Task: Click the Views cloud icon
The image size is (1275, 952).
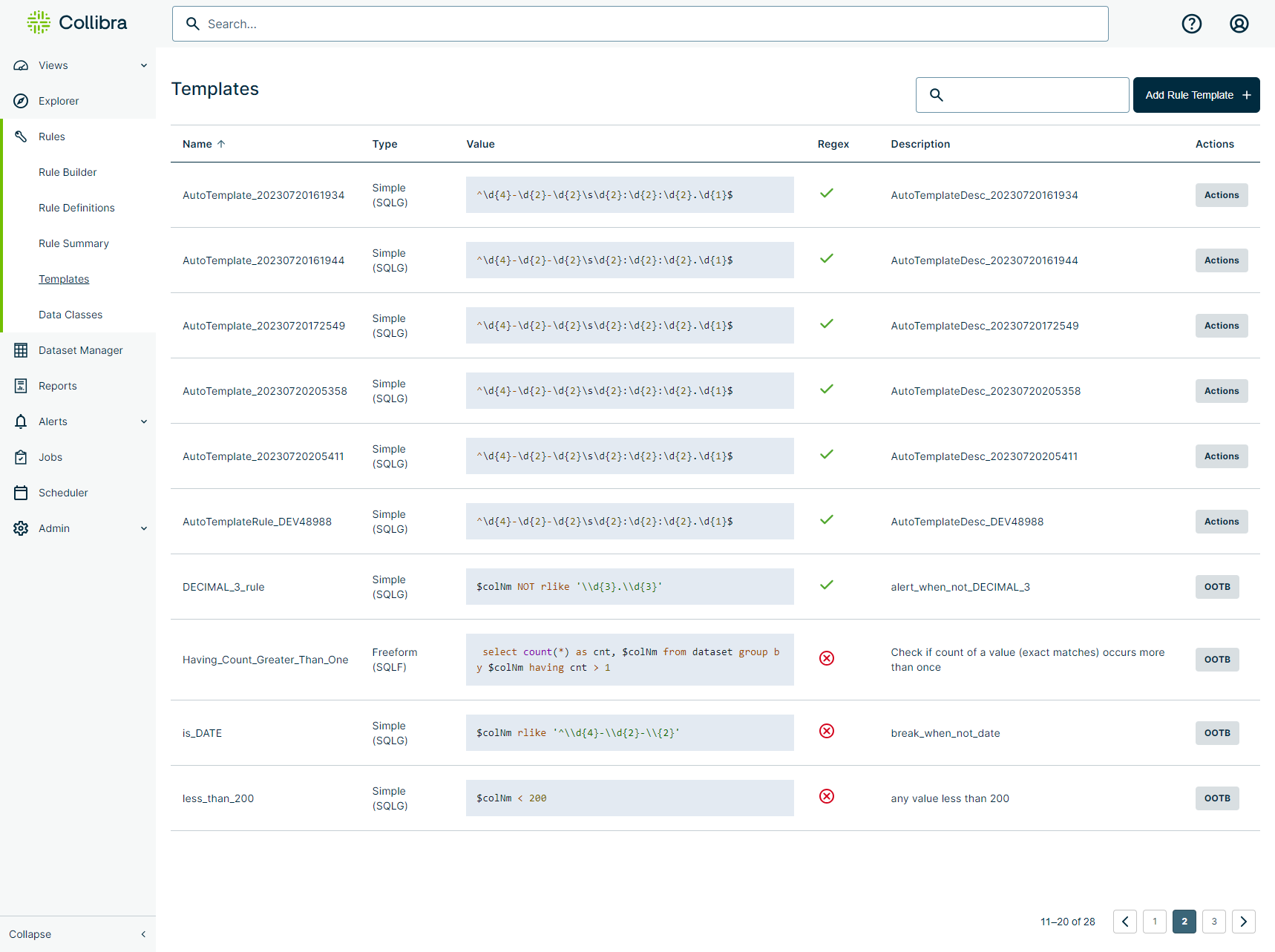Action: (x=21, y=65)
